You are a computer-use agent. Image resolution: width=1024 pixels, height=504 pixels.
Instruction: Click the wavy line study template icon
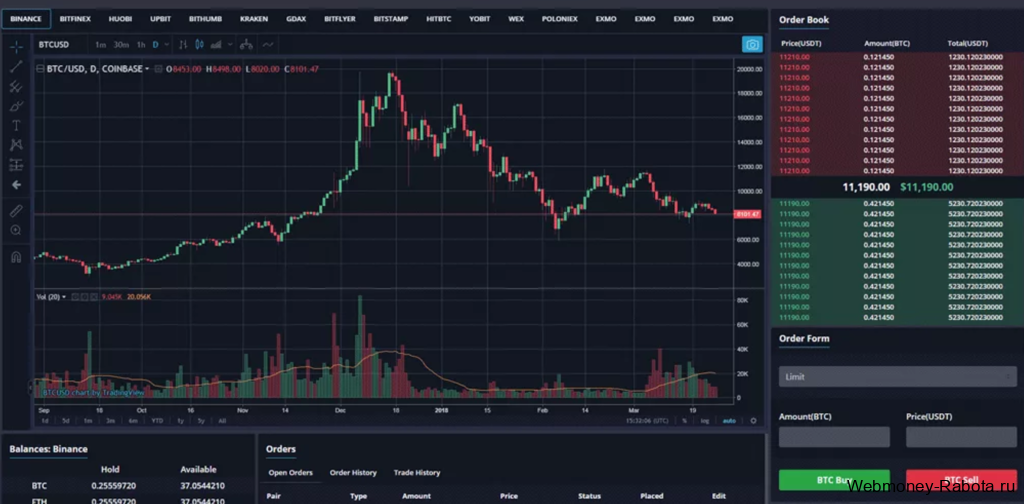click(268, 45)
